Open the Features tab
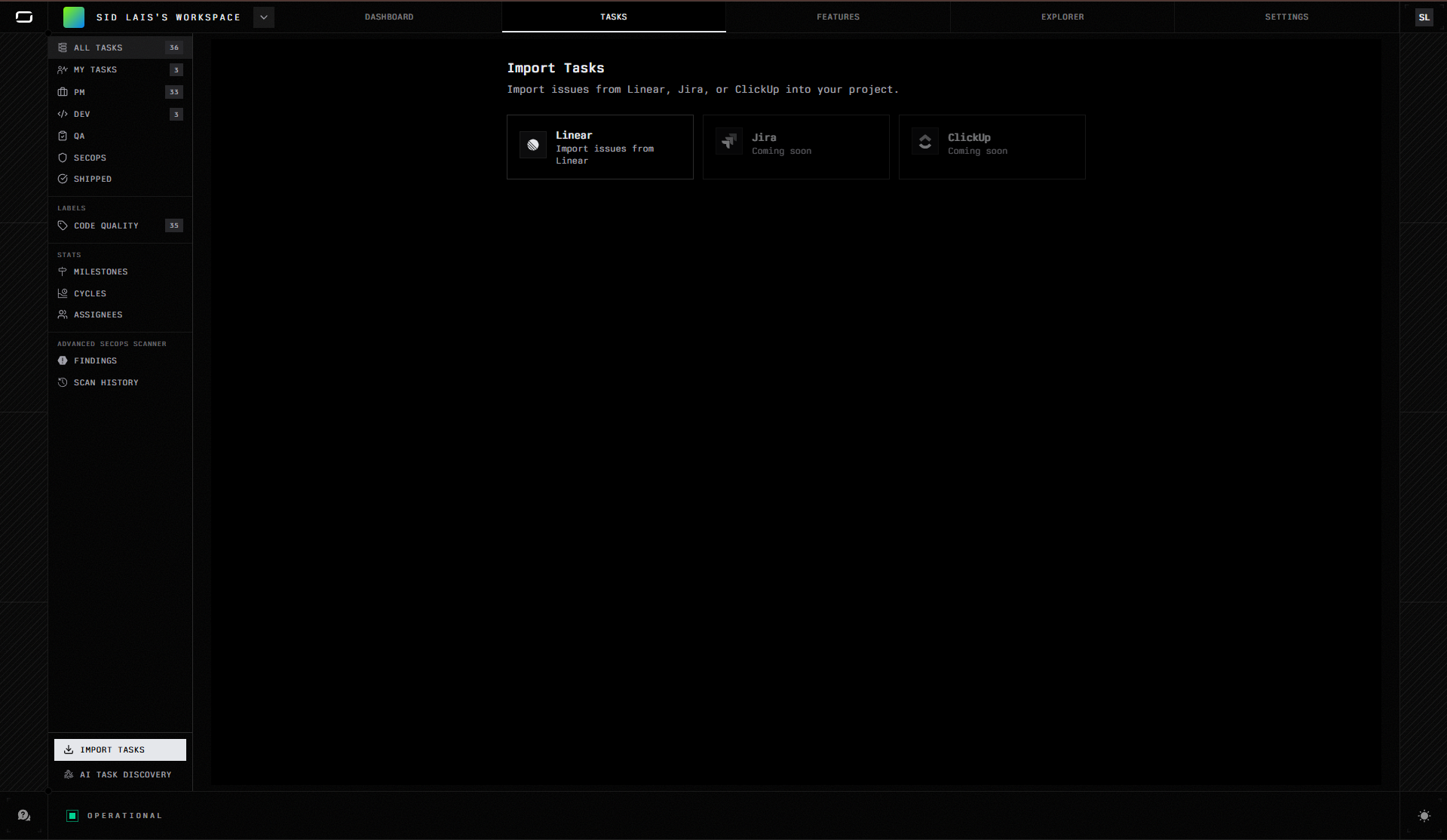The image size is (1447, 840). [838, 17]
